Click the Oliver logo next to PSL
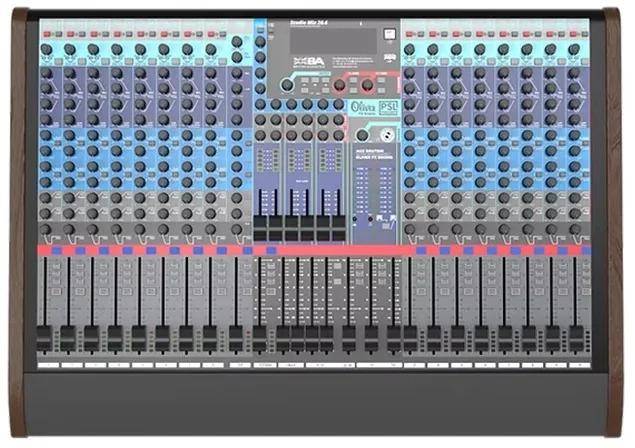This screenshot has height=448, width=635. (362, 108)
